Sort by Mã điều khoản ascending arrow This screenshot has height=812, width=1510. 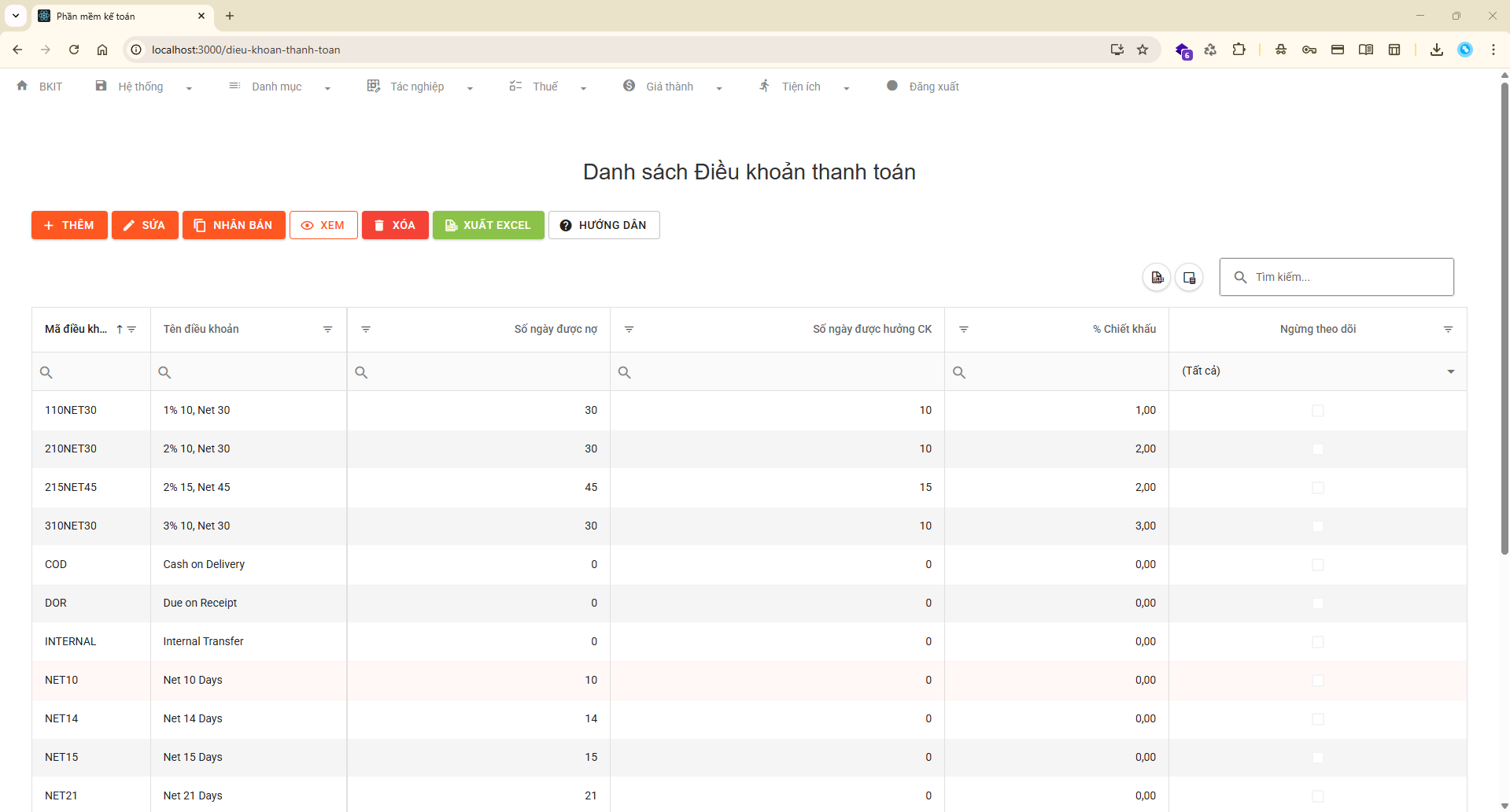[x=120, y=329]
